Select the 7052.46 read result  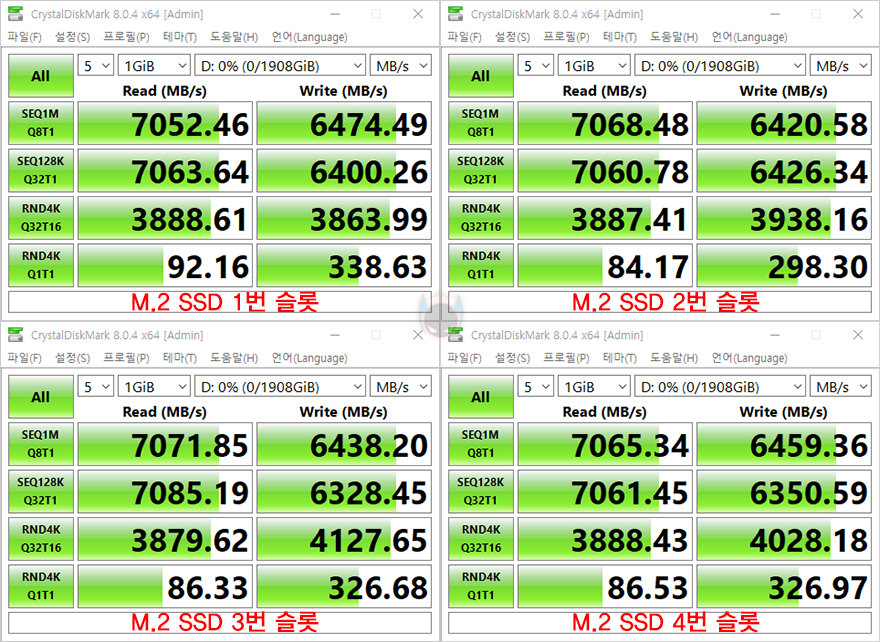click(165, 123)
